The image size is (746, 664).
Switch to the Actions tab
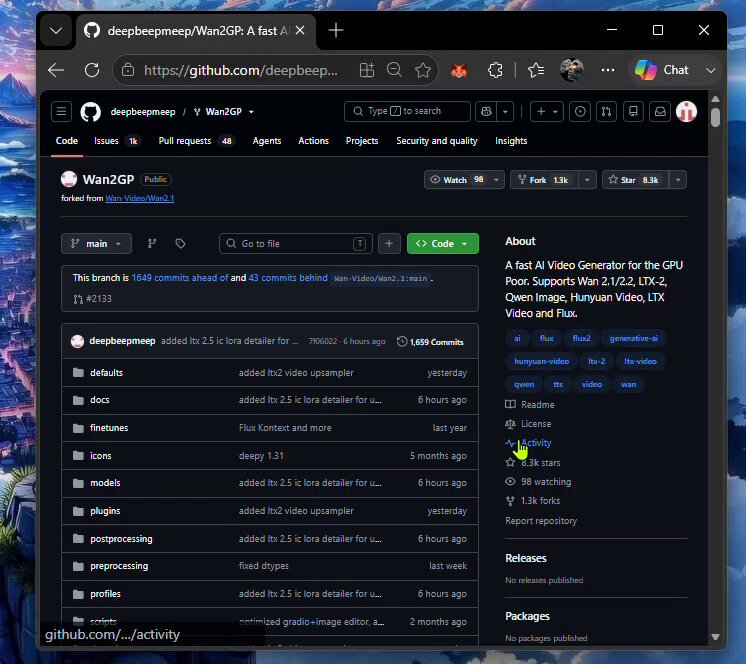(314, 141)
